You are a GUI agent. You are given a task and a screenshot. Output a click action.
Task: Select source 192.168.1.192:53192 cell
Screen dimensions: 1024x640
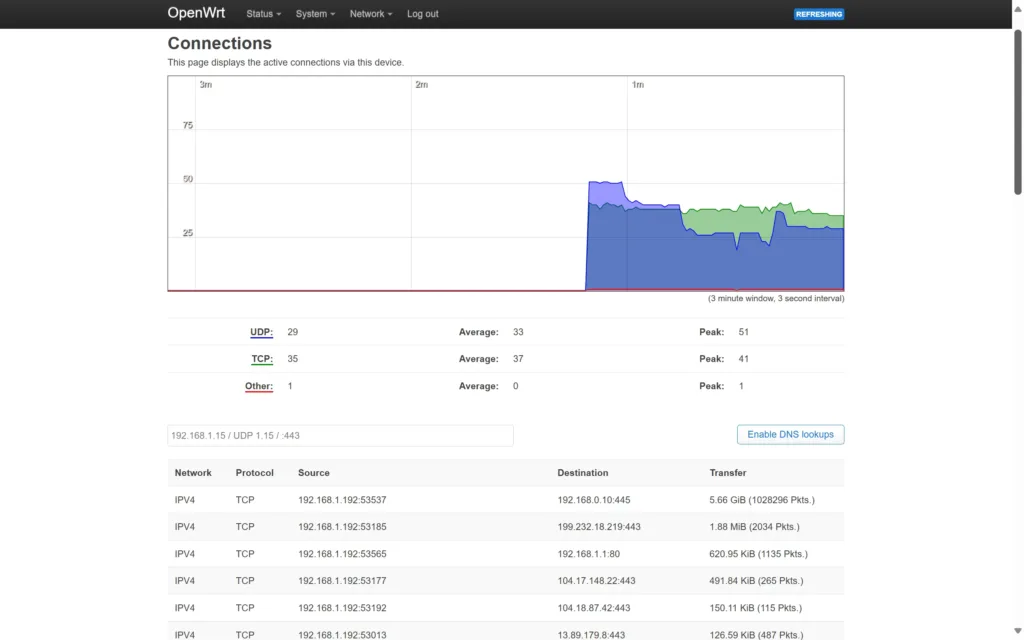342,608
